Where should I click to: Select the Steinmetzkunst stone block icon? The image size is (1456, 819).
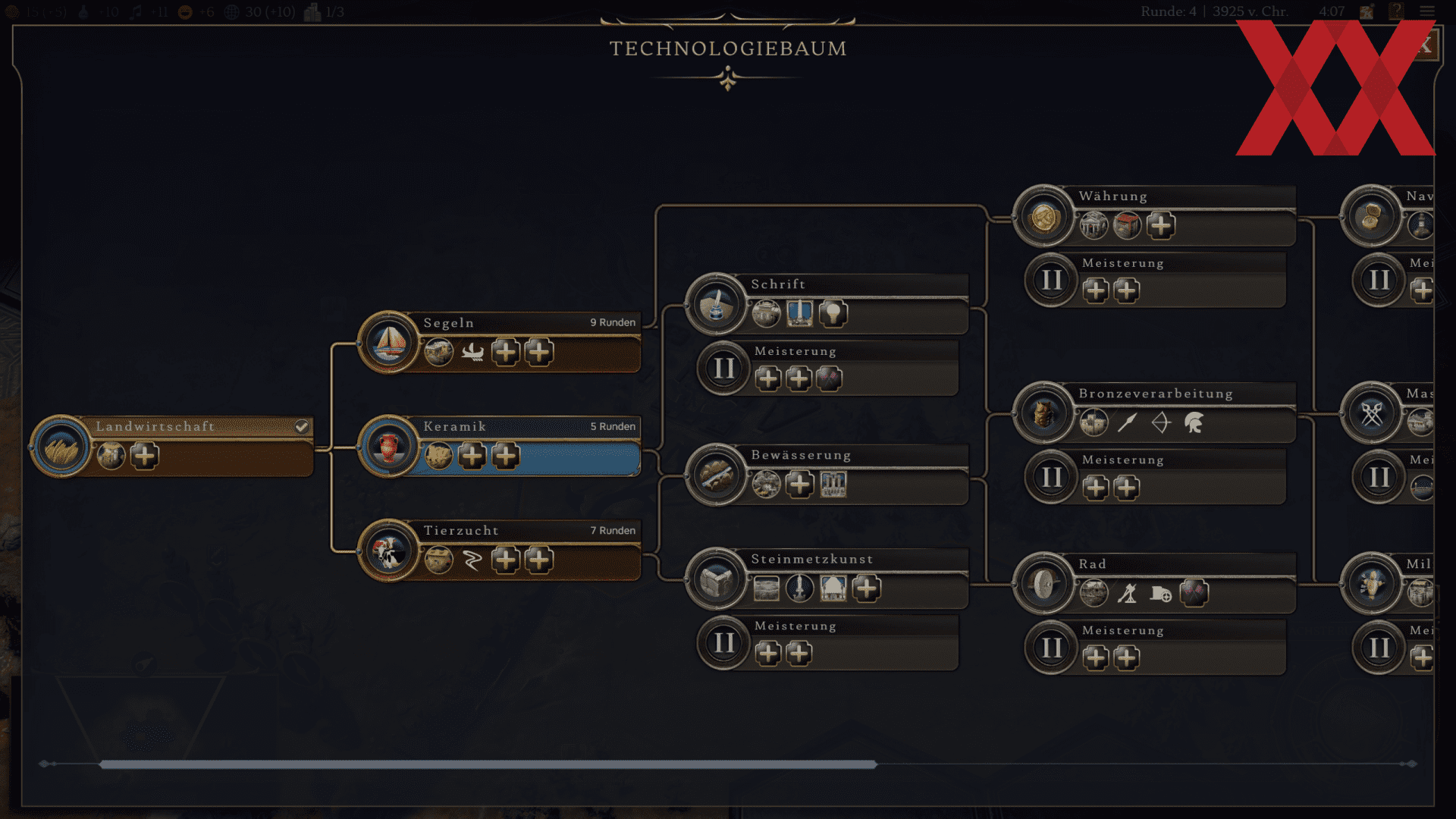coord(716,579)
